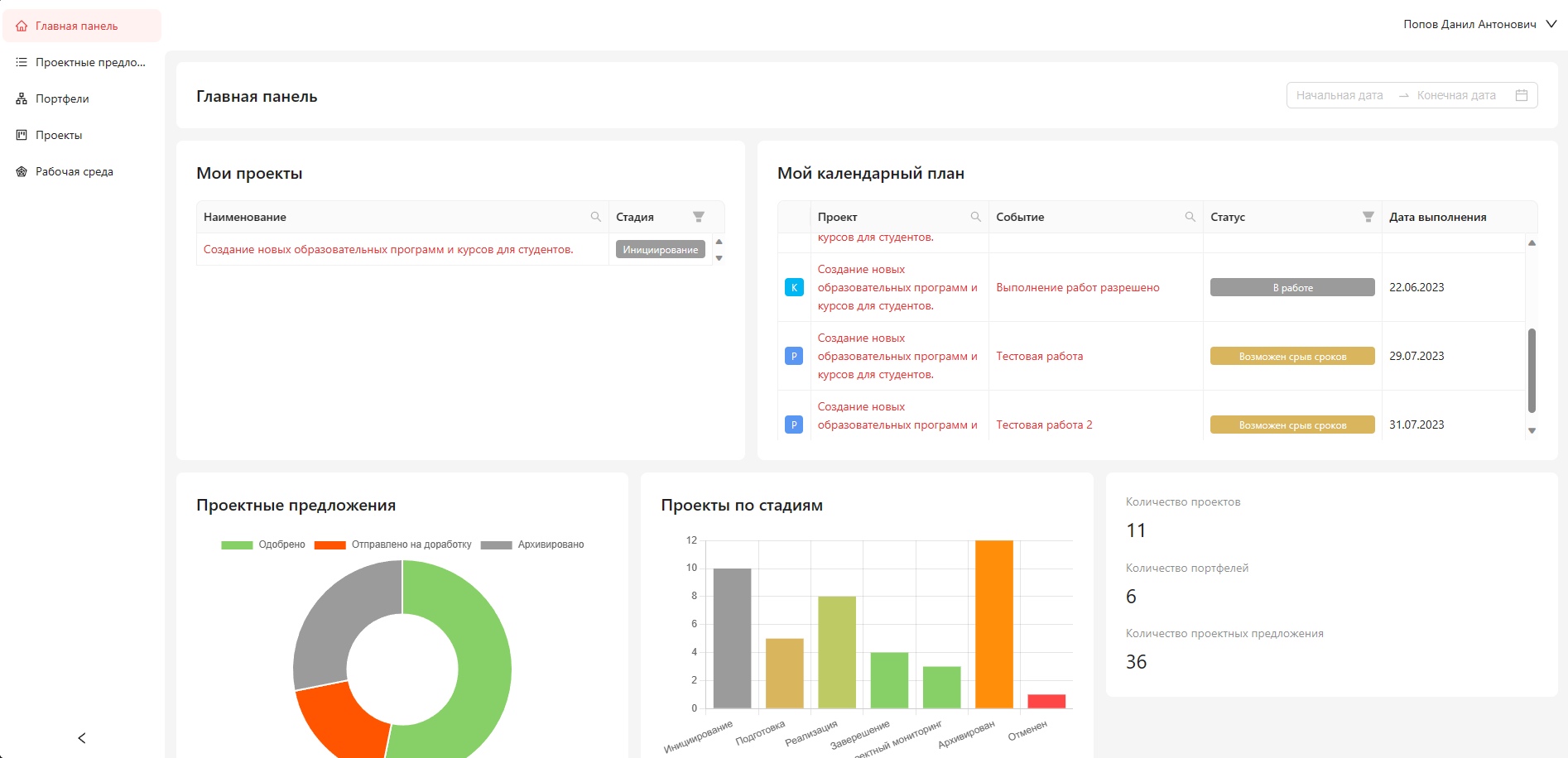Click the P icon for Тестовая работа 2 row
This screenshot has width=1568, height=758.
click(794, 425)
